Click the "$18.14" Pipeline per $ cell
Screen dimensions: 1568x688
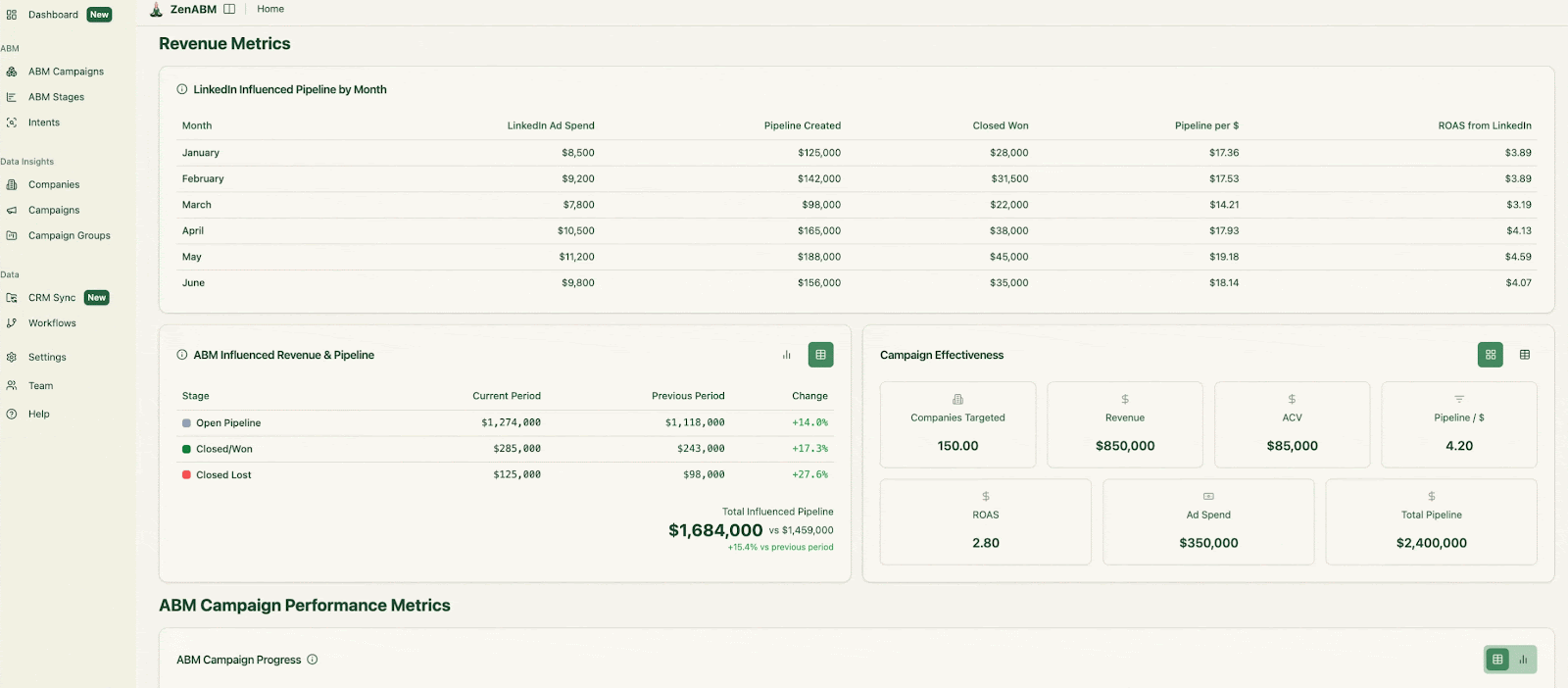click(1224, 282)
